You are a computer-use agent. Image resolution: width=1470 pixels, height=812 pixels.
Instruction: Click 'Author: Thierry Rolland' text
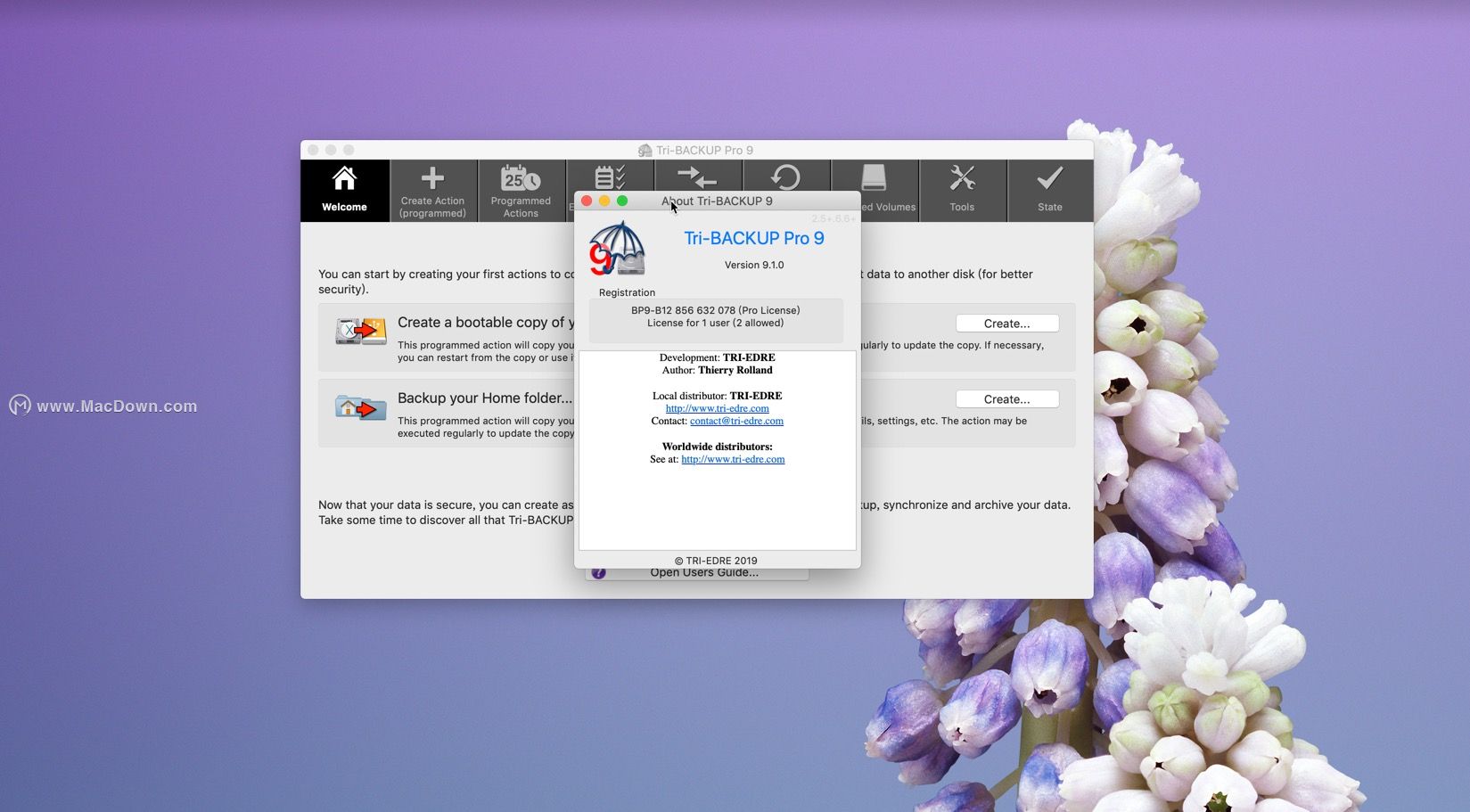[x=717, y=370]
